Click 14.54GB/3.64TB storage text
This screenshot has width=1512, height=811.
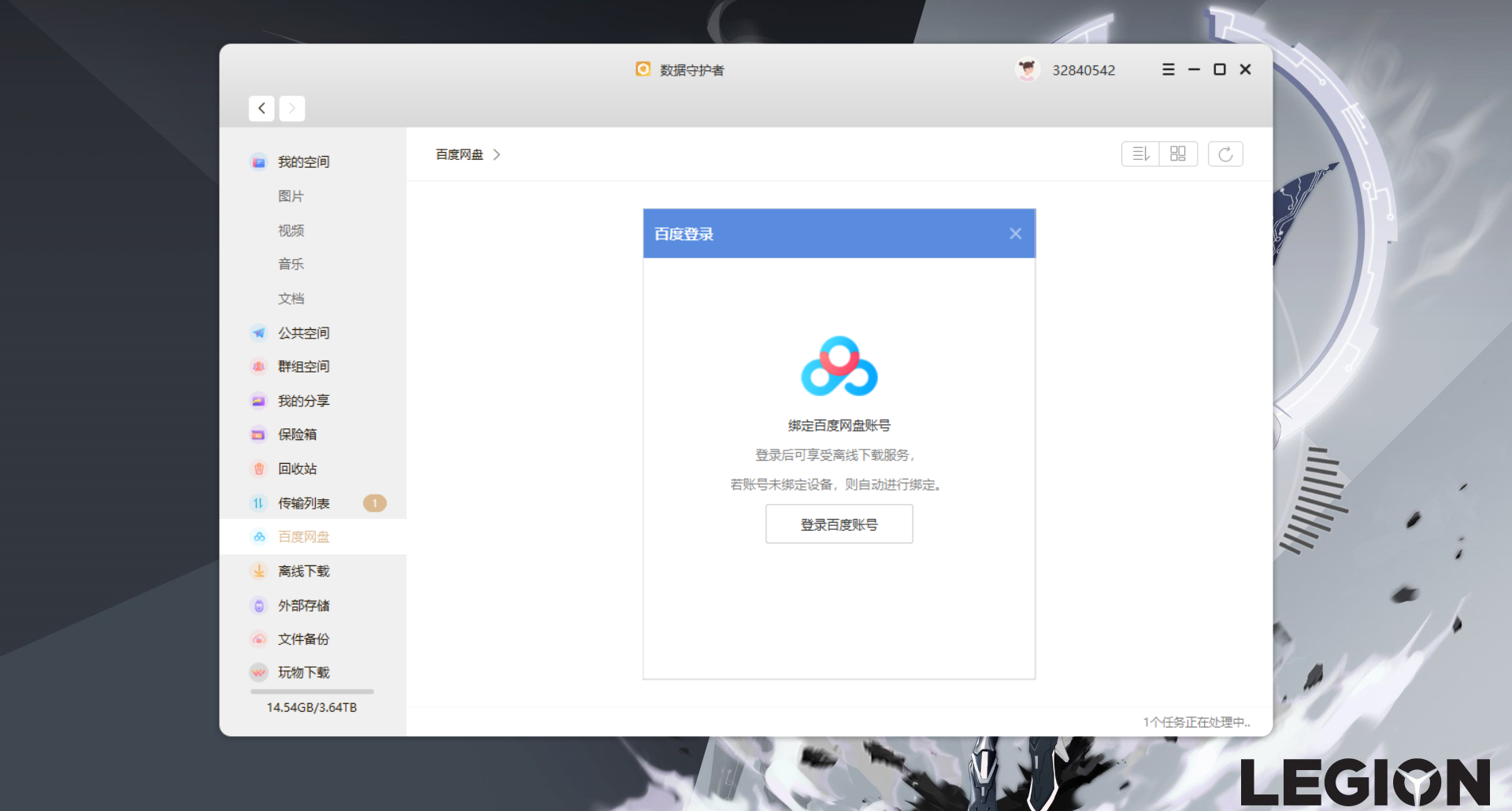coord(312,708)
